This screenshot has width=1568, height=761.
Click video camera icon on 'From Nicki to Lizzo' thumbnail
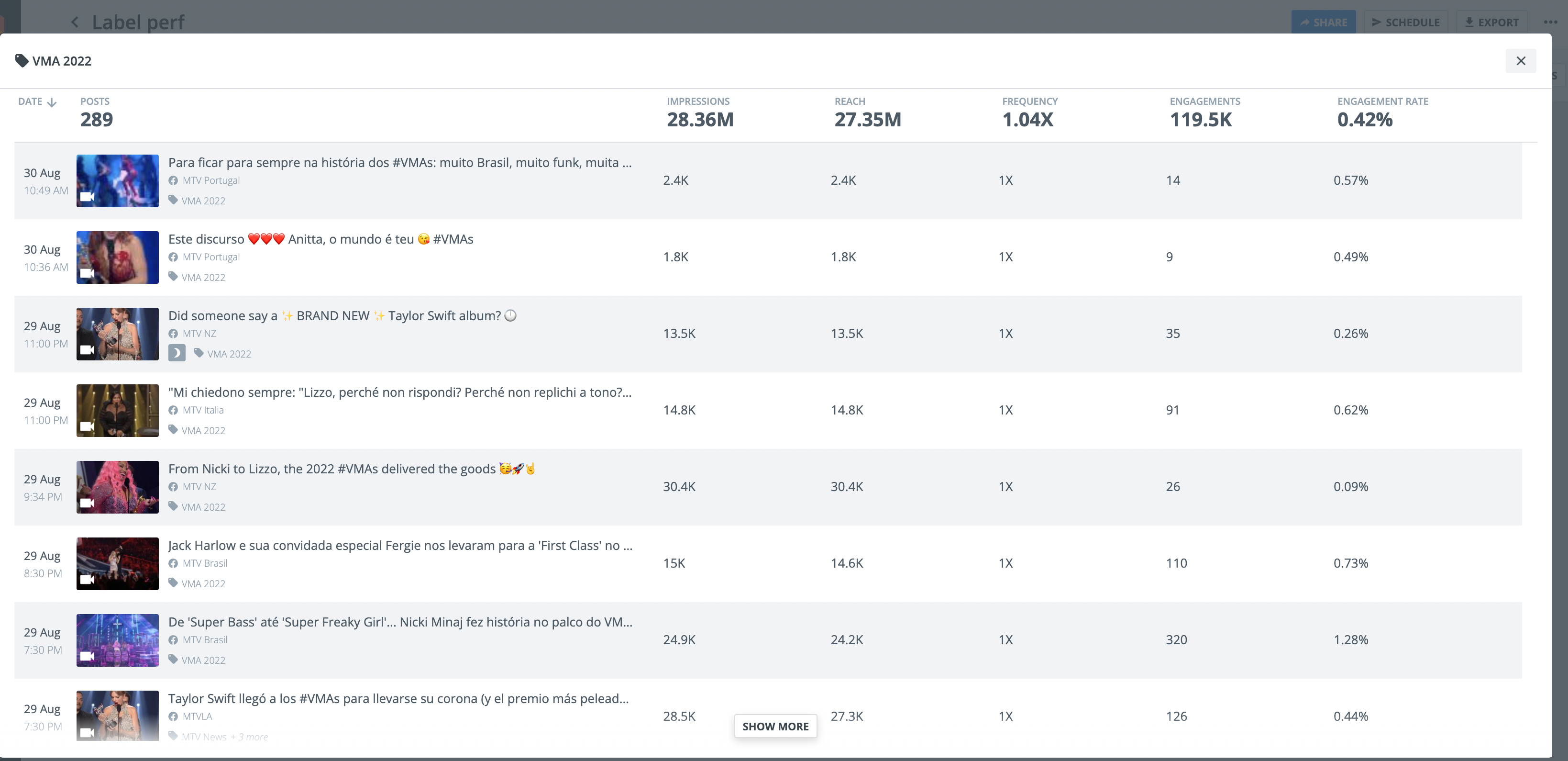point(87,503)
